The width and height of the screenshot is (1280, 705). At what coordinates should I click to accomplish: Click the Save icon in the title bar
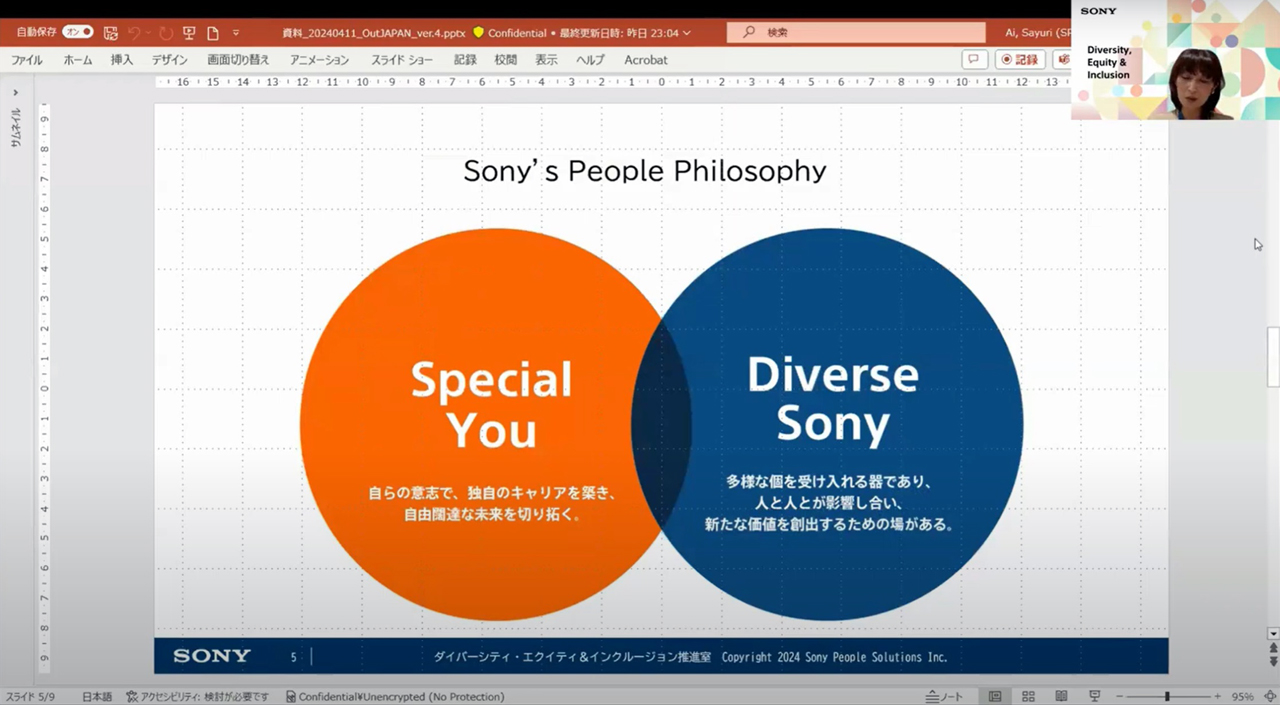110,33
